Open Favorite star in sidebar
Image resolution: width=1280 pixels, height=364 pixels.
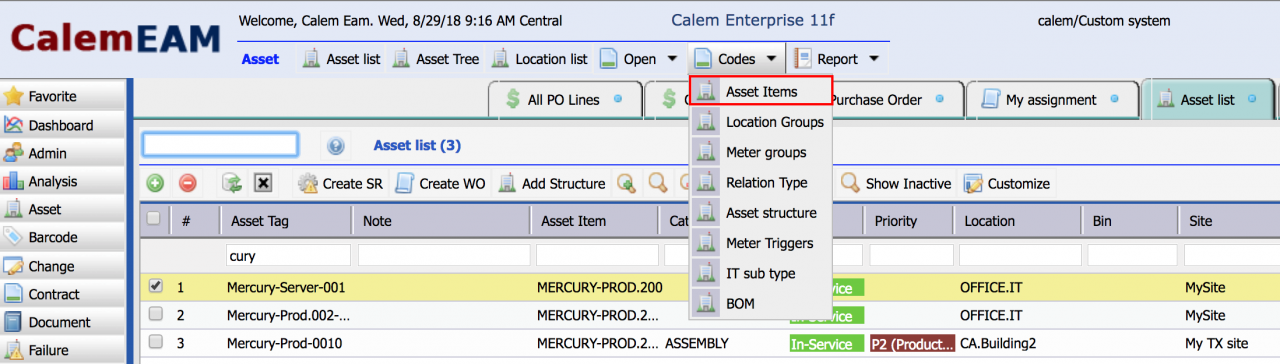point(13,97)
